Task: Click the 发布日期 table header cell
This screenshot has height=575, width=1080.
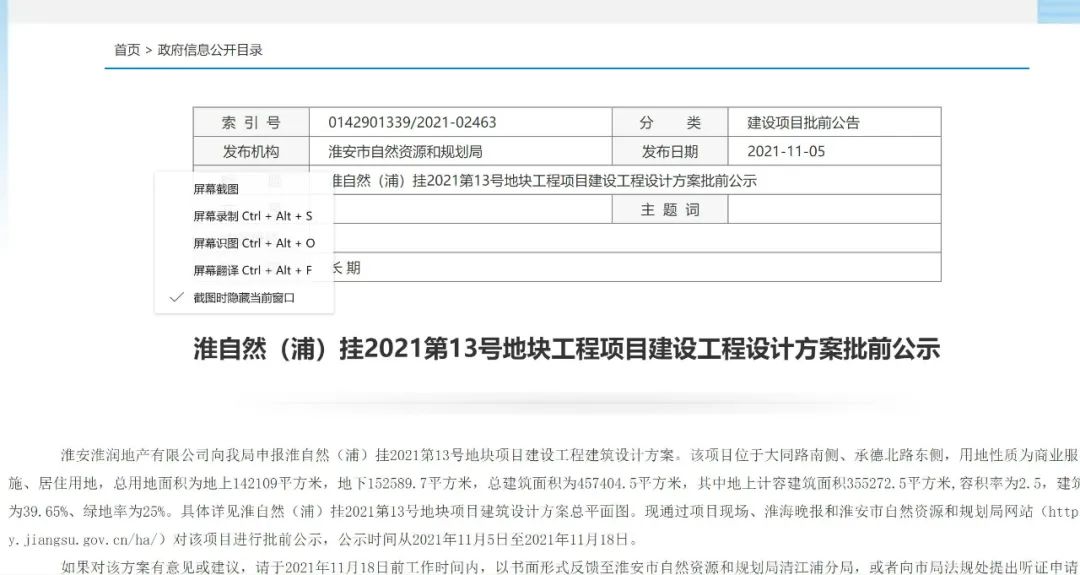Action: 670,151
